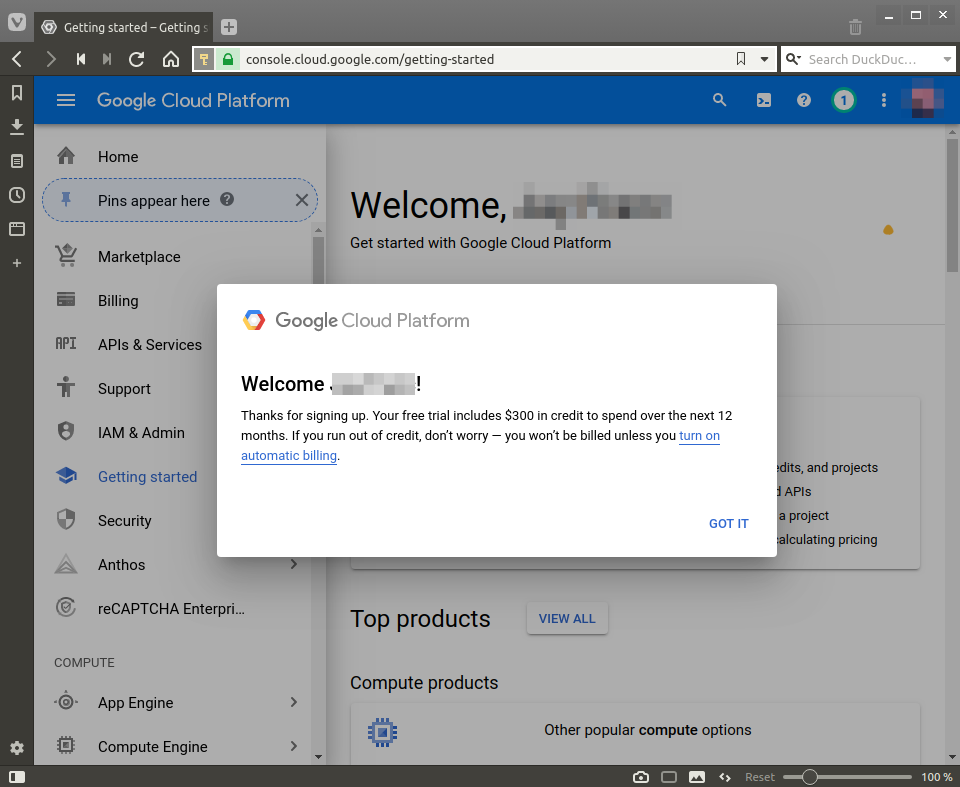This screenshot has height=787, width=960.
Task: Open Billing in sidebar
Action: coord(118,301)
